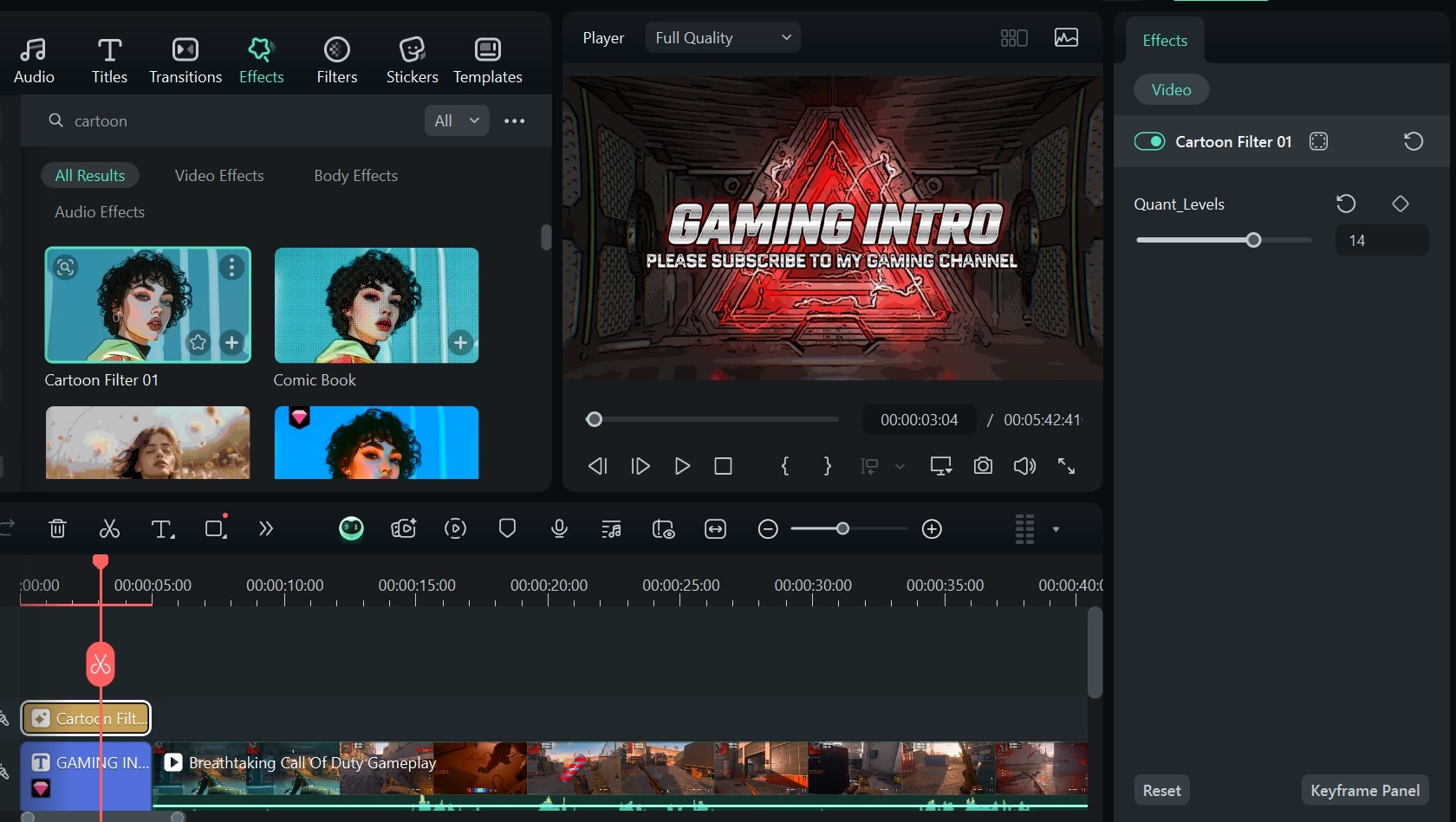Screen dimensions: 1456x822
Task: Split the clip with scissors tool
Action: pos(109,528)
